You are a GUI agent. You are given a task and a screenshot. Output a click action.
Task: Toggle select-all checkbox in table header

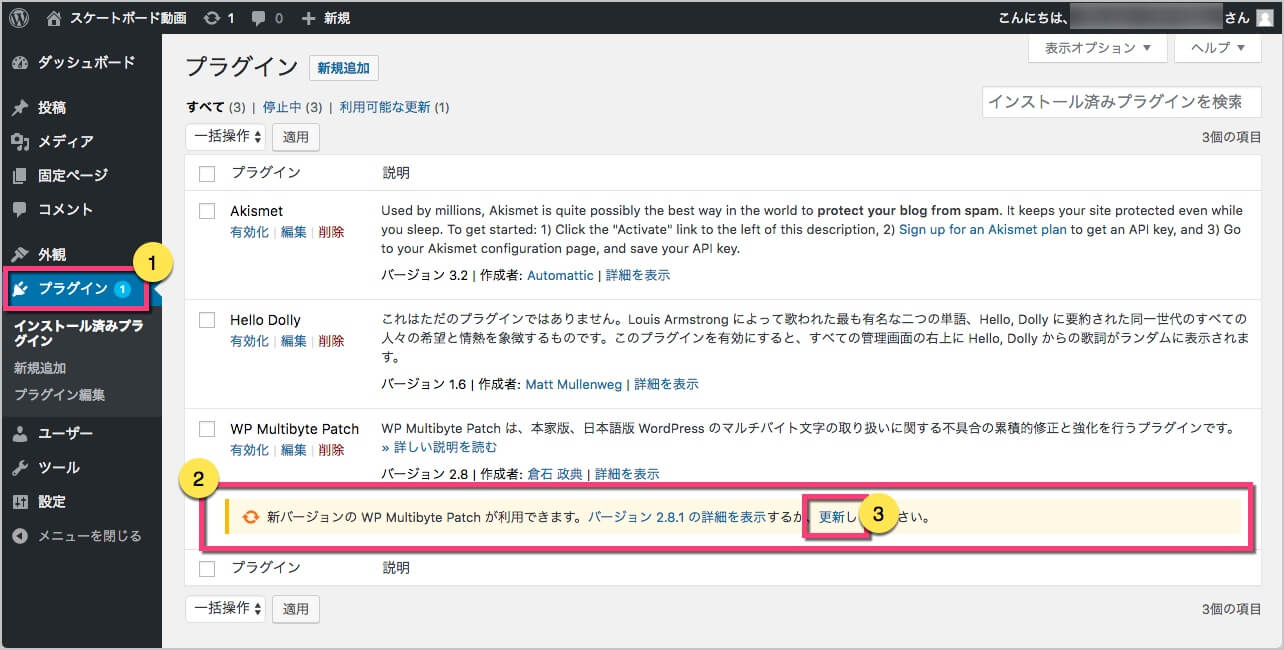(x=207, y=174)
